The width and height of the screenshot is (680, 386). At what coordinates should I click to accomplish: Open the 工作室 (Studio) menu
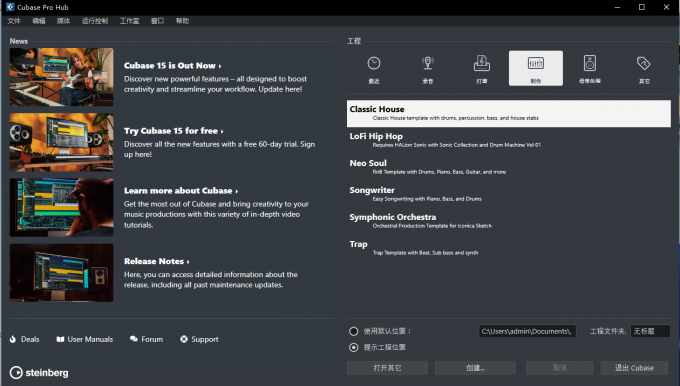129,21
